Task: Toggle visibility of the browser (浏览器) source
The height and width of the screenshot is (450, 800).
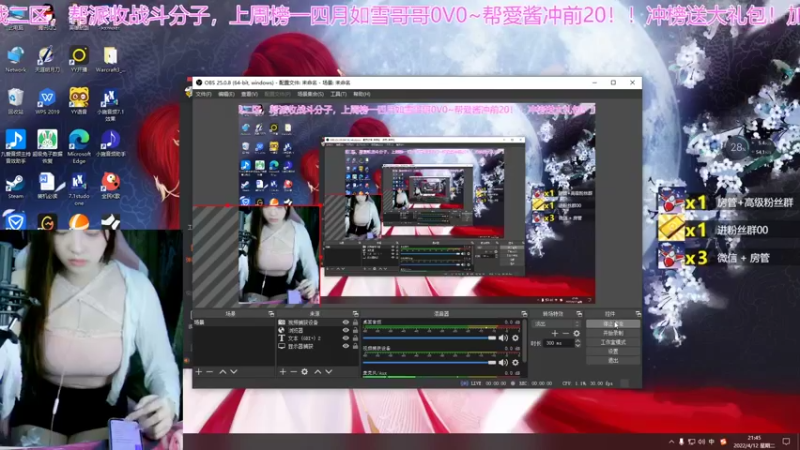Action: tap(346, 330)
